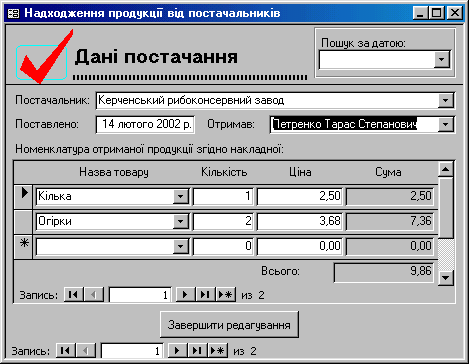The height and width of the screenshot is (364, 469).
Task: Click the Ціна field showing 2,50
Action: tap(299, 196)
